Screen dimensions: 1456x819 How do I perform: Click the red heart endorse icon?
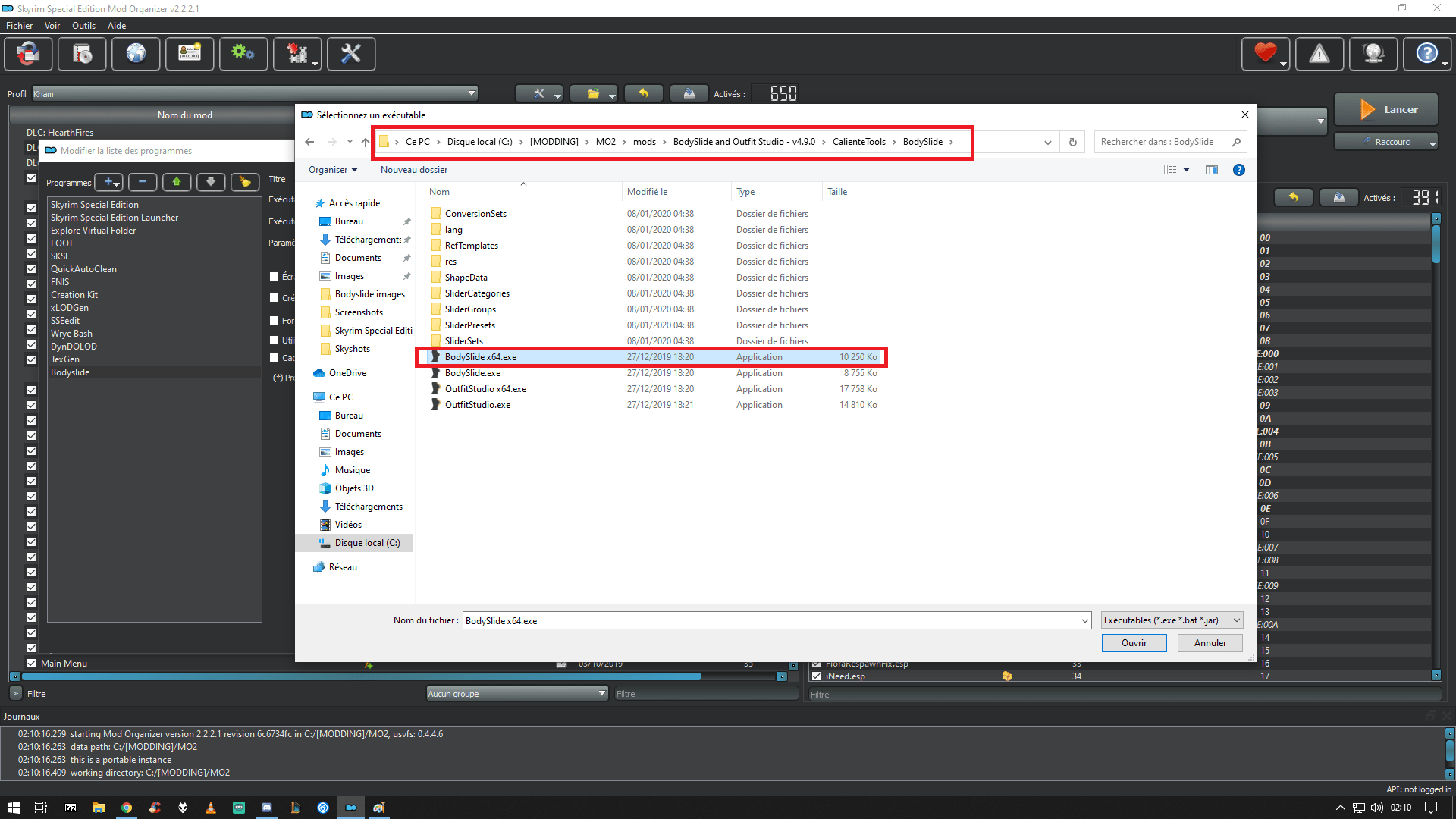coord(1264,54)
